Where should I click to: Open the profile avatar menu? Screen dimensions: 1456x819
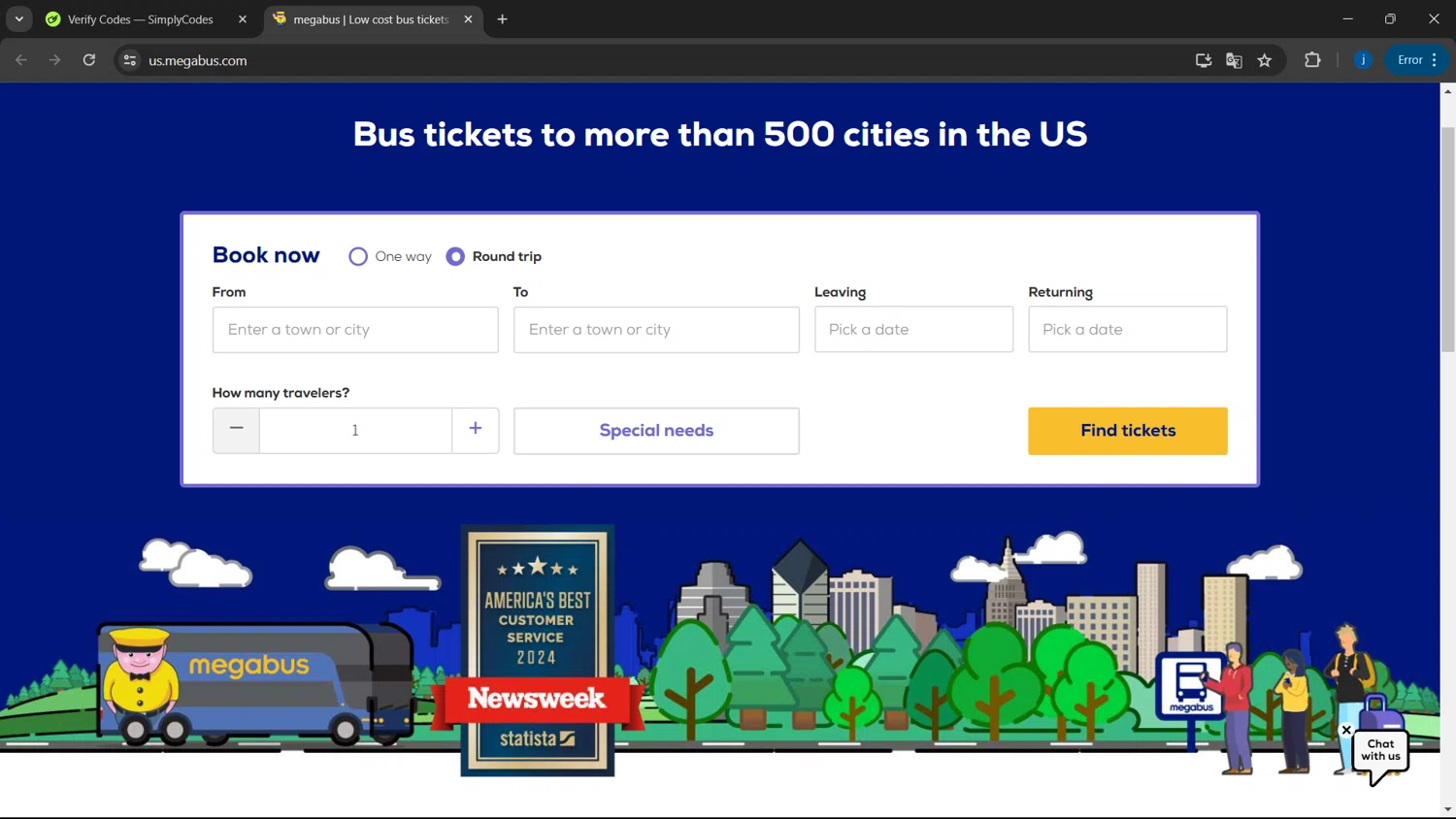(1363, 60)
